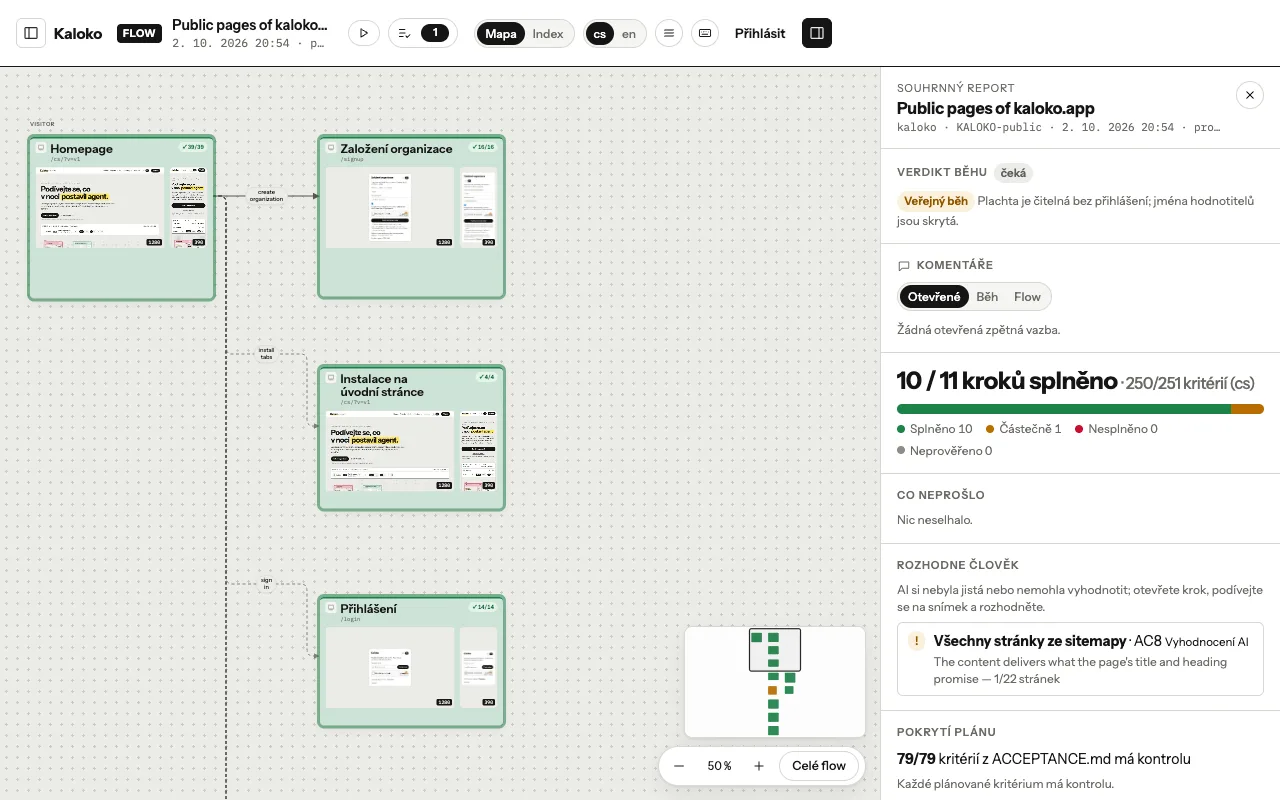Open Založení organizace 1280 desktop screenshot
The width and height of the screenshot is (1280, 800).
[x=390, y=207]
